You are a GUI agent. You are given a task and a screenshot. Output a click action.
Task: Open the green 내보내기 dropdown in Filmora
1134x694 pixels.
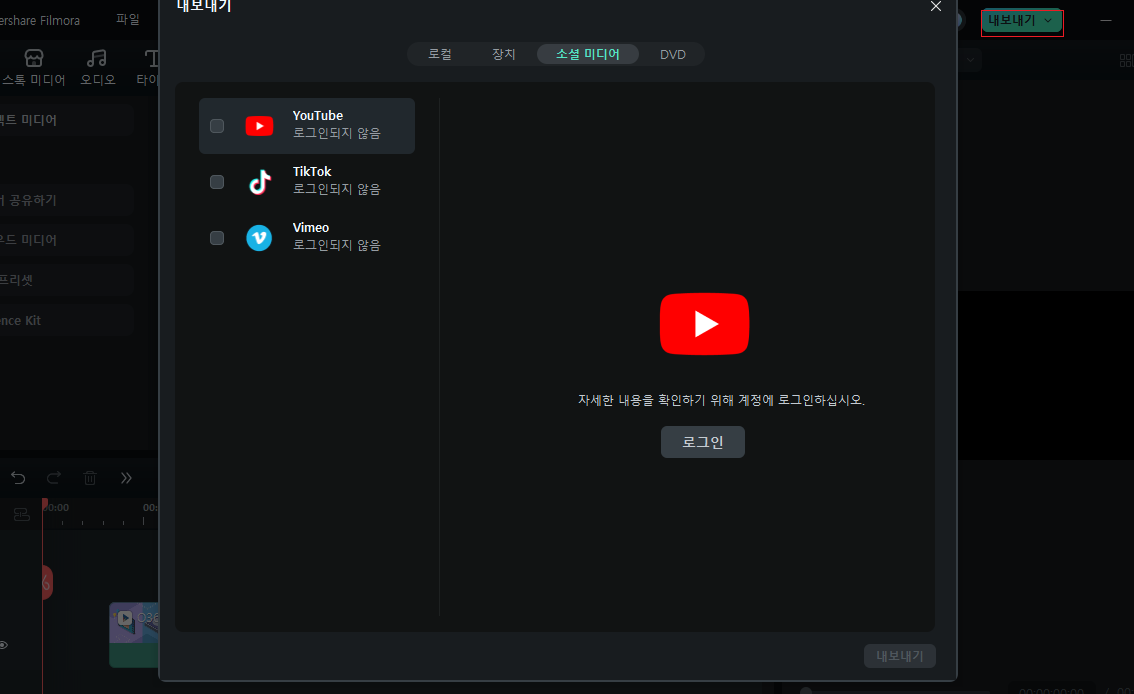point(1021,21)
